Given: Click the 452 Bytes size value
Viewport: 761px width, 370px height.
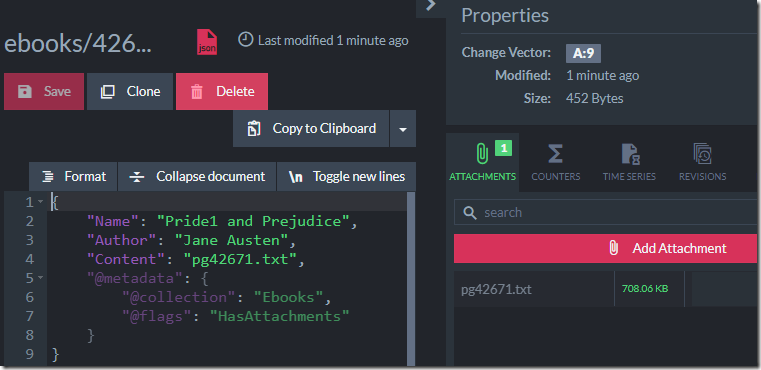Looking at the screenshot, I should [595, 99].
